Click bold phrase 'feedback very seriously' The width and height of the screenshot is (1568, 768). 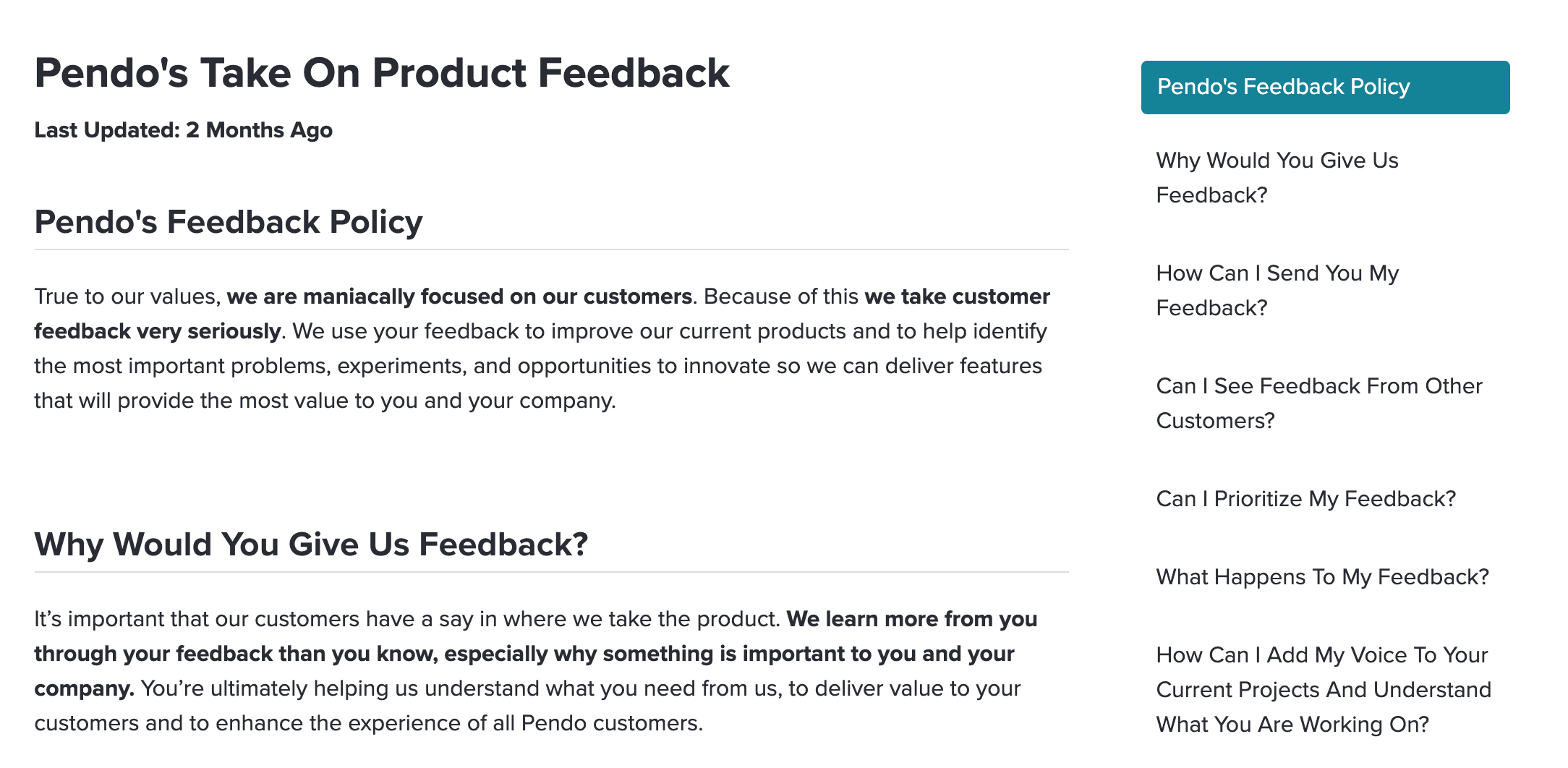pyautogui.click(x=158, y=331)
